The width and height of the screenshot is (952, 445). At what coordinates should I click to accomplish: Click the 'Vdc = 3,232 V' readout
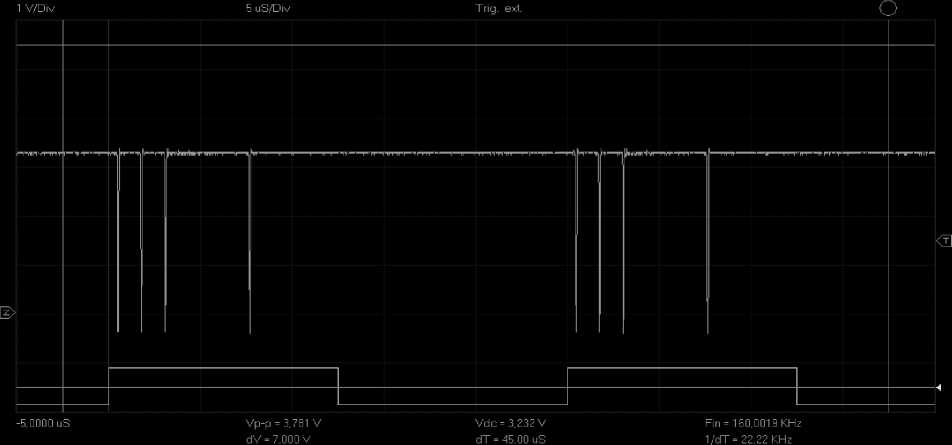point(511,423)
